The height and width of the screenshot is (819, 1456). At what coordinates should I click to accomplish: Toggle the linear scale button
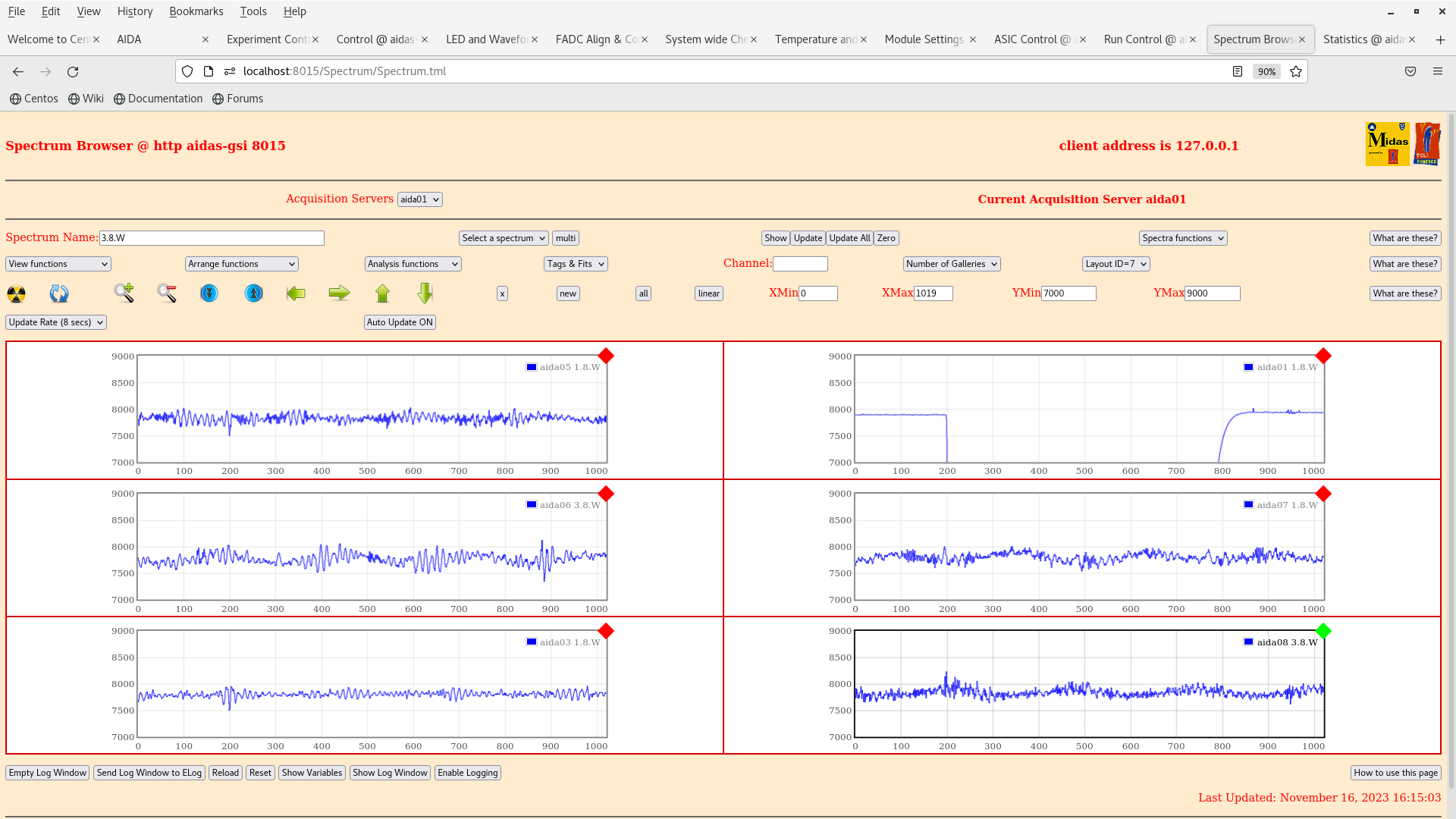click(x=708, y=293)
